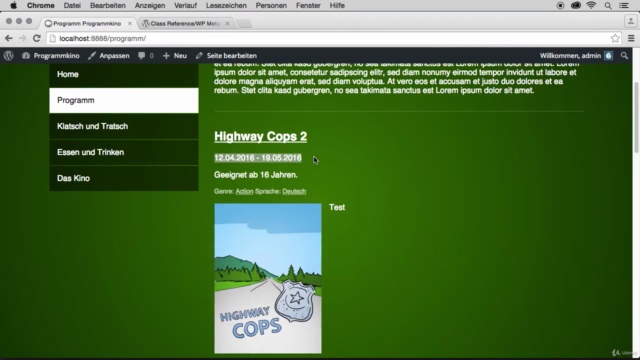Click the page's vertical scrollbar thumb

(636, 118)
